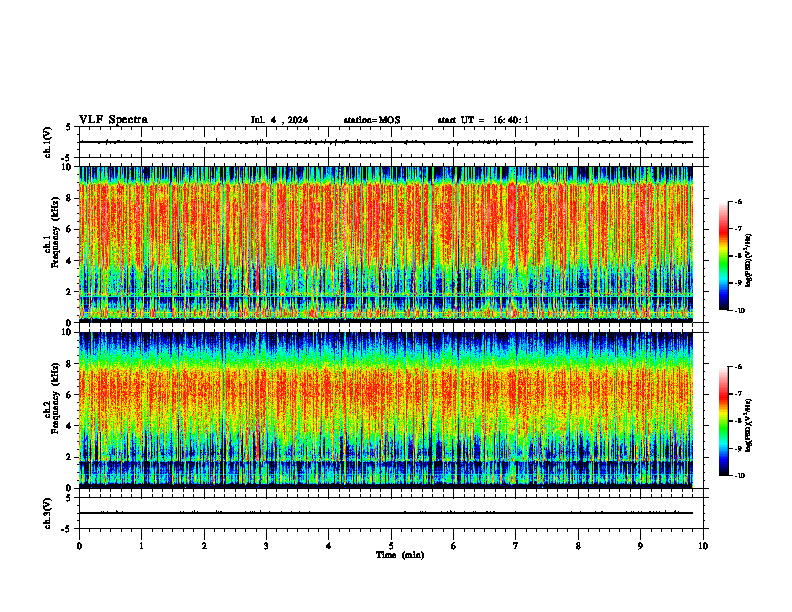Click time-axis tick label '6'
Screen dimensions: 792x612
[x=454, y=546]
